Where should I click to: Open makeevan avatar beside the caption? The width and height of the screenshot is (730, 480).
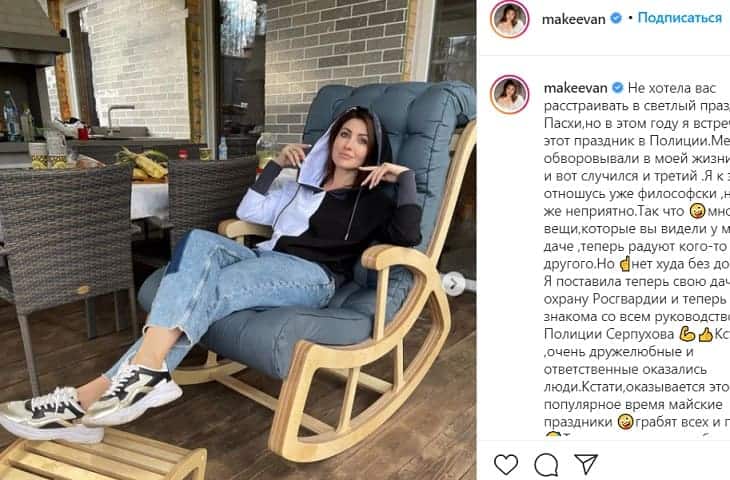510,95
